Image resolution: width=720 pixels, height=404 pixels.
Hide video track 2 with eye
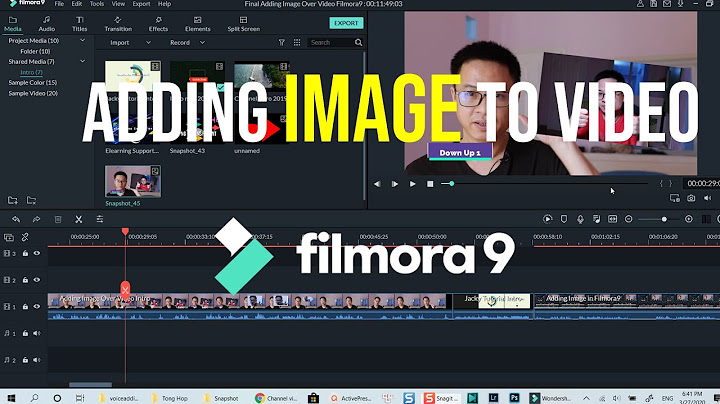[37, 280]
